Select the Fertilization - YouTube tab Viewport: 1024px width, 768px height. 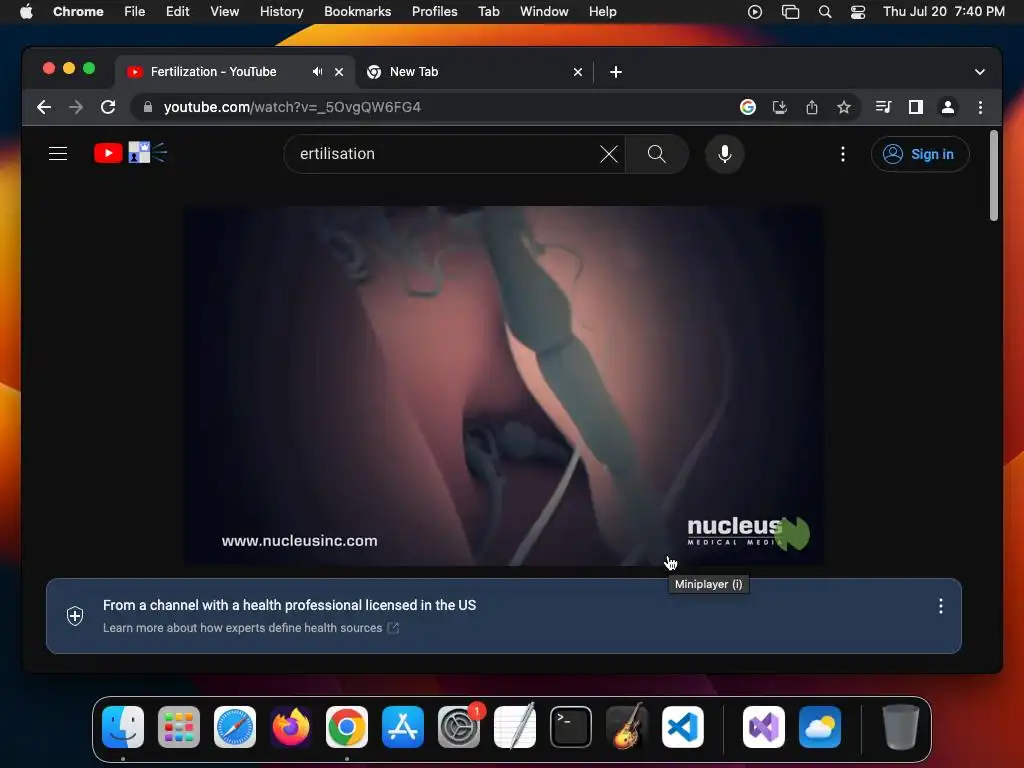pyautogui.click(x=235, y=72)
